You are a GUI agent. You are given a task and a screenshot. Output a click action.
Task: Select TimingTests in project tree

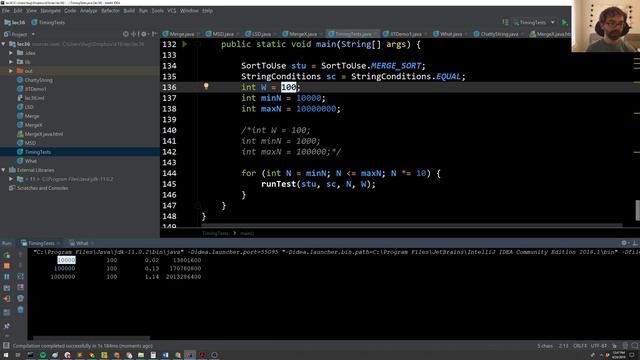[x=38, y=152]
